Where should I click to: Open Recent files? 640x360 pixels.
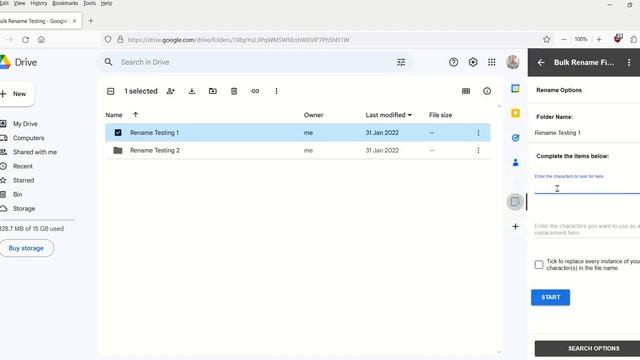click(x=22, y=166)
